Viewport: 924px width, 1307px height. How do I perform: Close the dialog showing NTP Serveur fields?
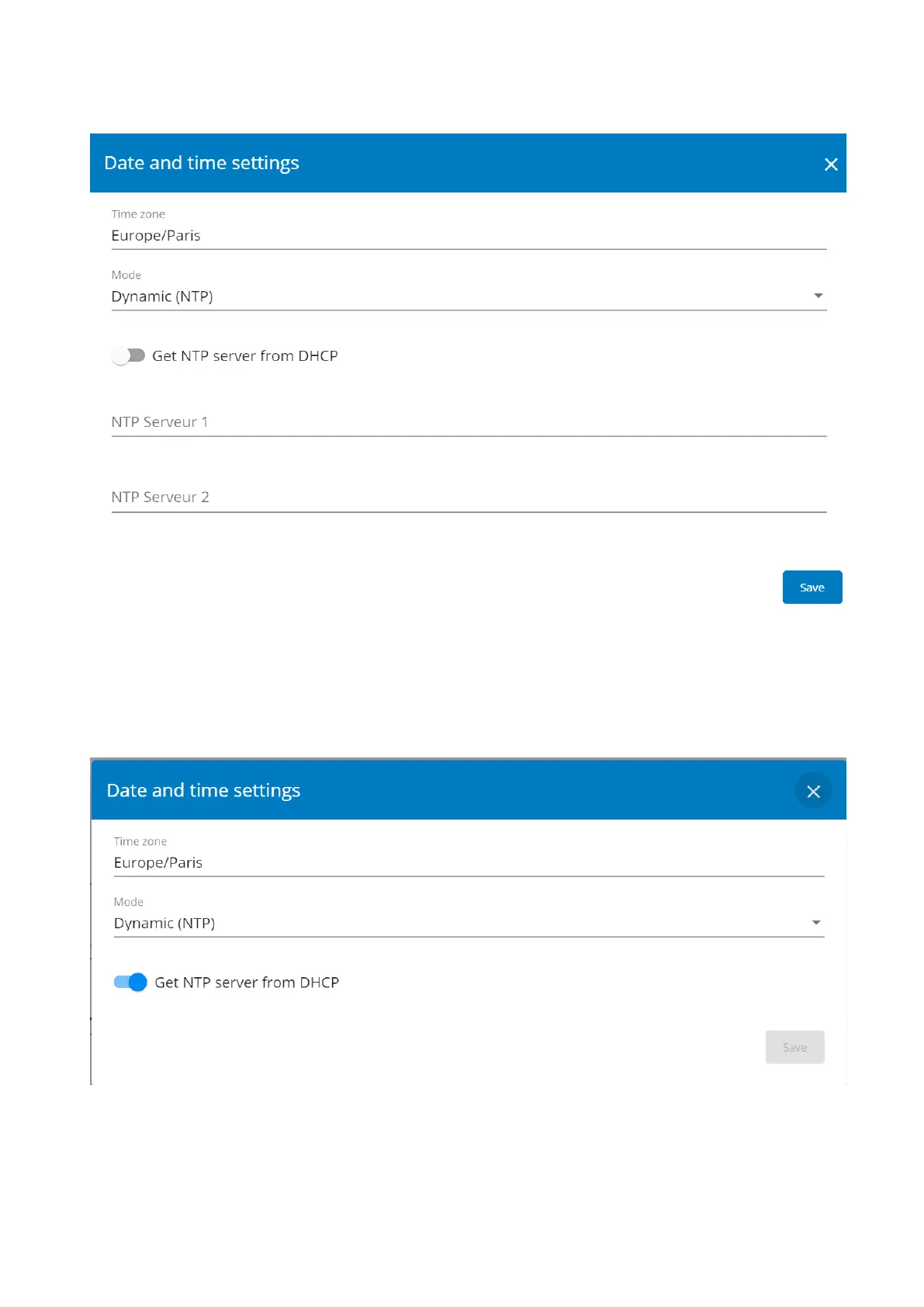[x=831, y=165]
